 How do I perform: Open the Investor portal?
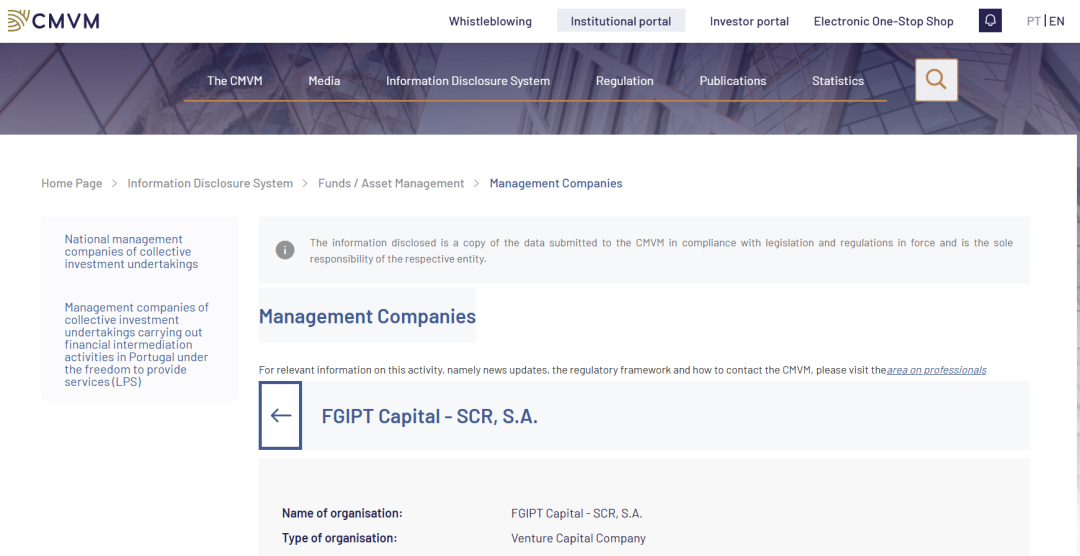tap(749, 21)
